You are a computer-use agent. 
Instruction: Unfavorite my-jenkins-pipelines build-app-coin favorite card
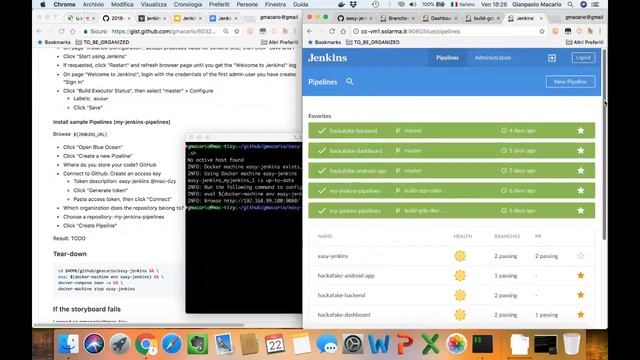(x=580, y=191)
